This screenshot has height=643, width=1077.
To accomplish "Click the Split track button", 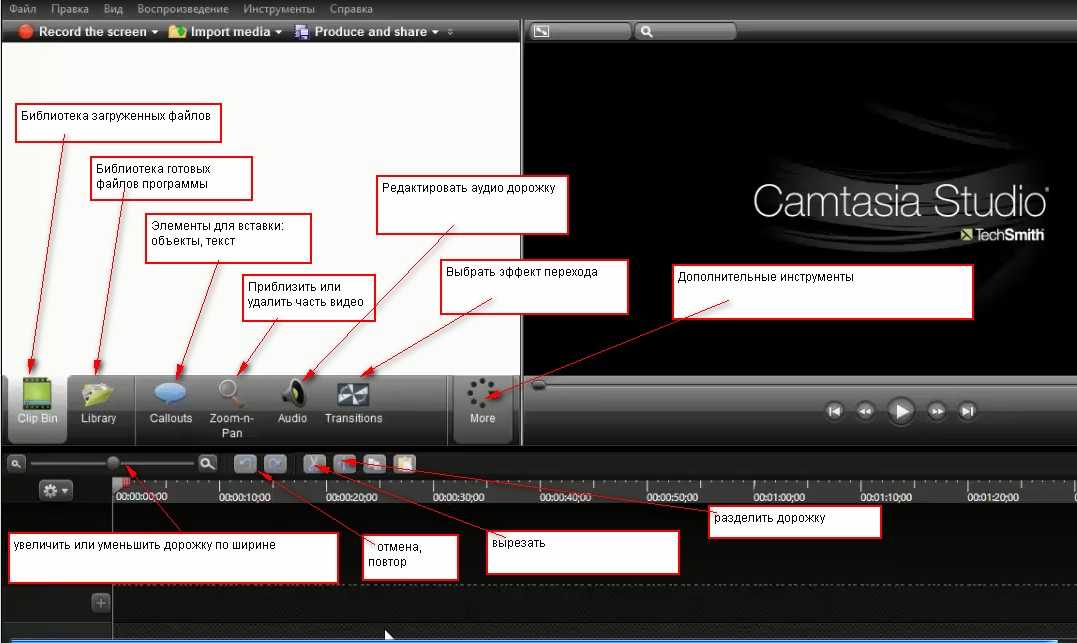I will tap(345, 464).
